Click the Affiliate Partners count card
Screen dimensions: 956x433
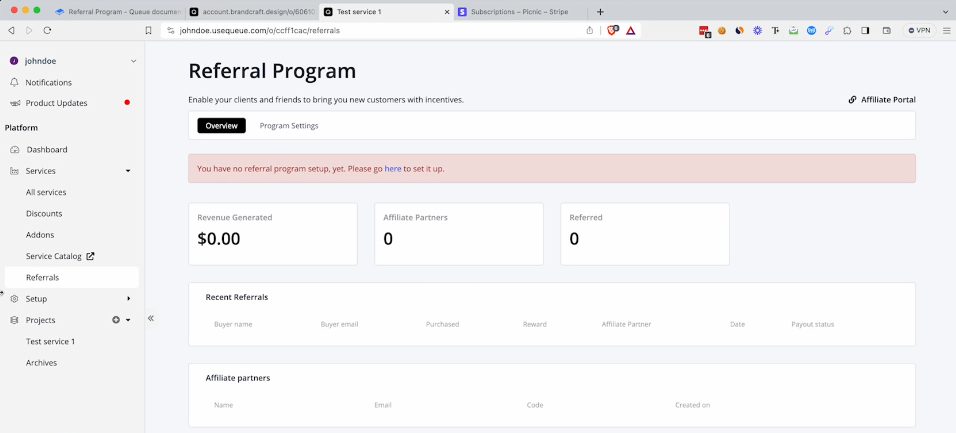pyautogui.click(x=458, y=234)
